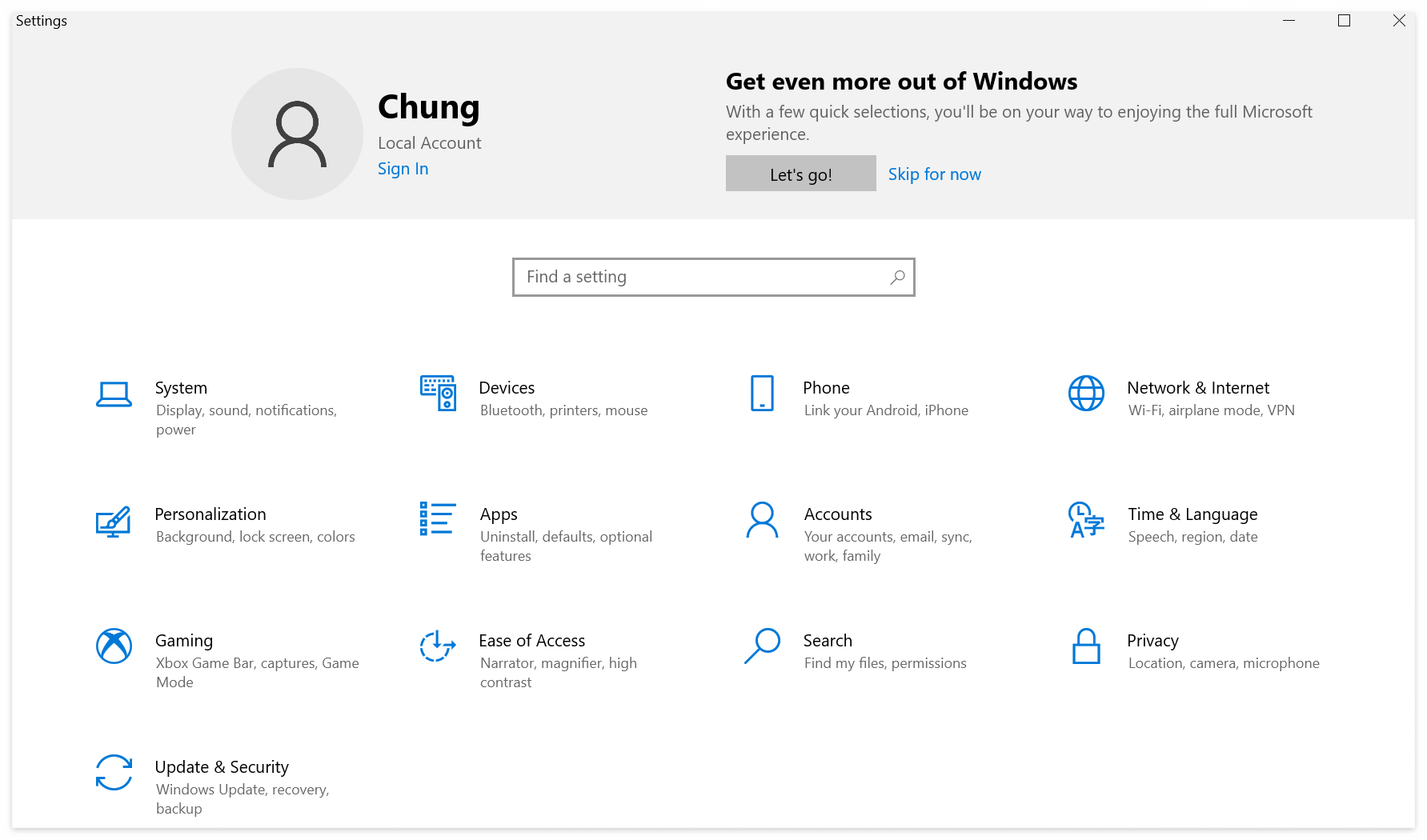The width and height of the screenshot is (1427, 840).
Task: Click the Find a setting search field
Action: pyautogui.click(x=713, y=277)
